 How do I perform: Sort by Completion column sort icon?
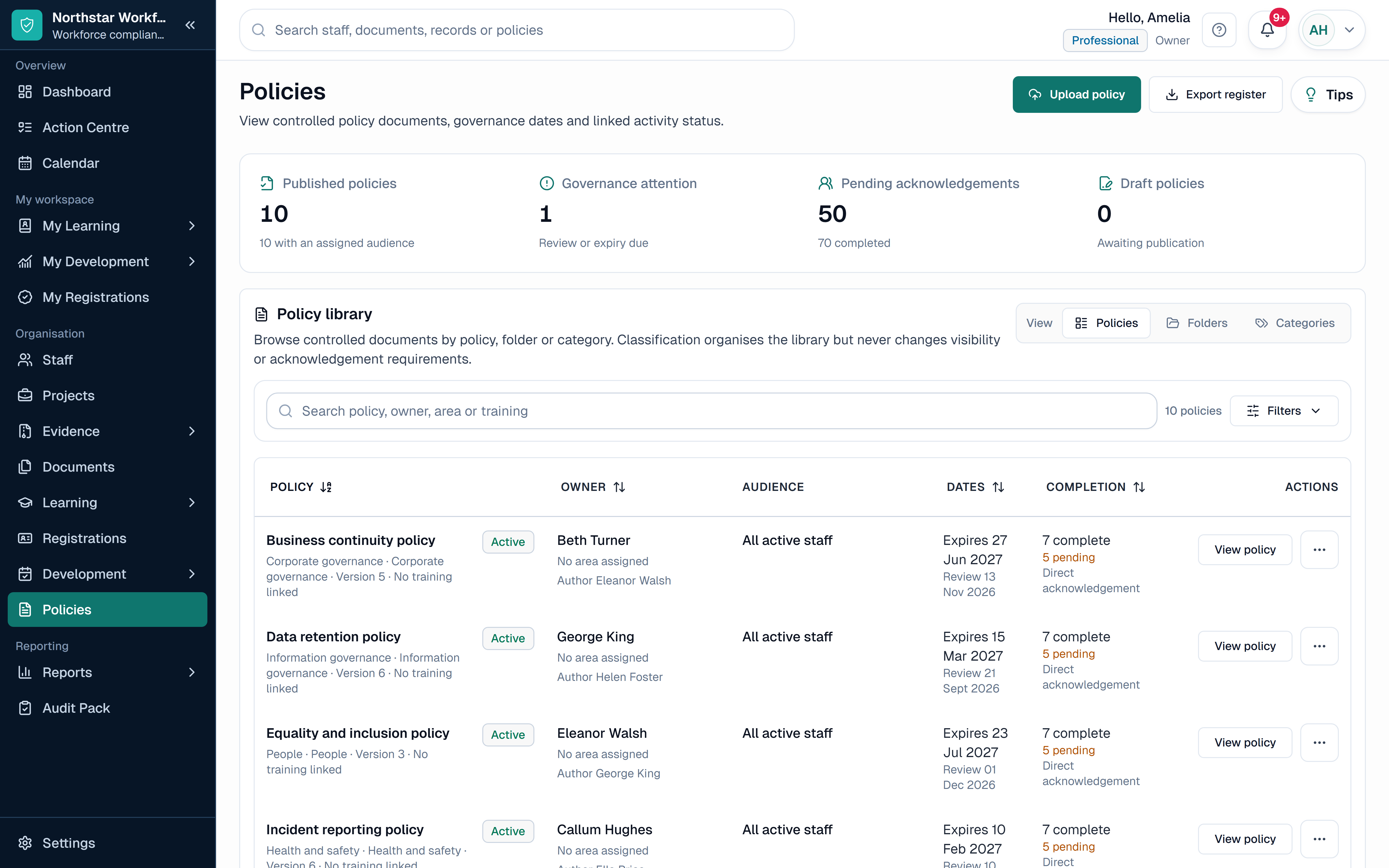click(x=1139, y=487)
